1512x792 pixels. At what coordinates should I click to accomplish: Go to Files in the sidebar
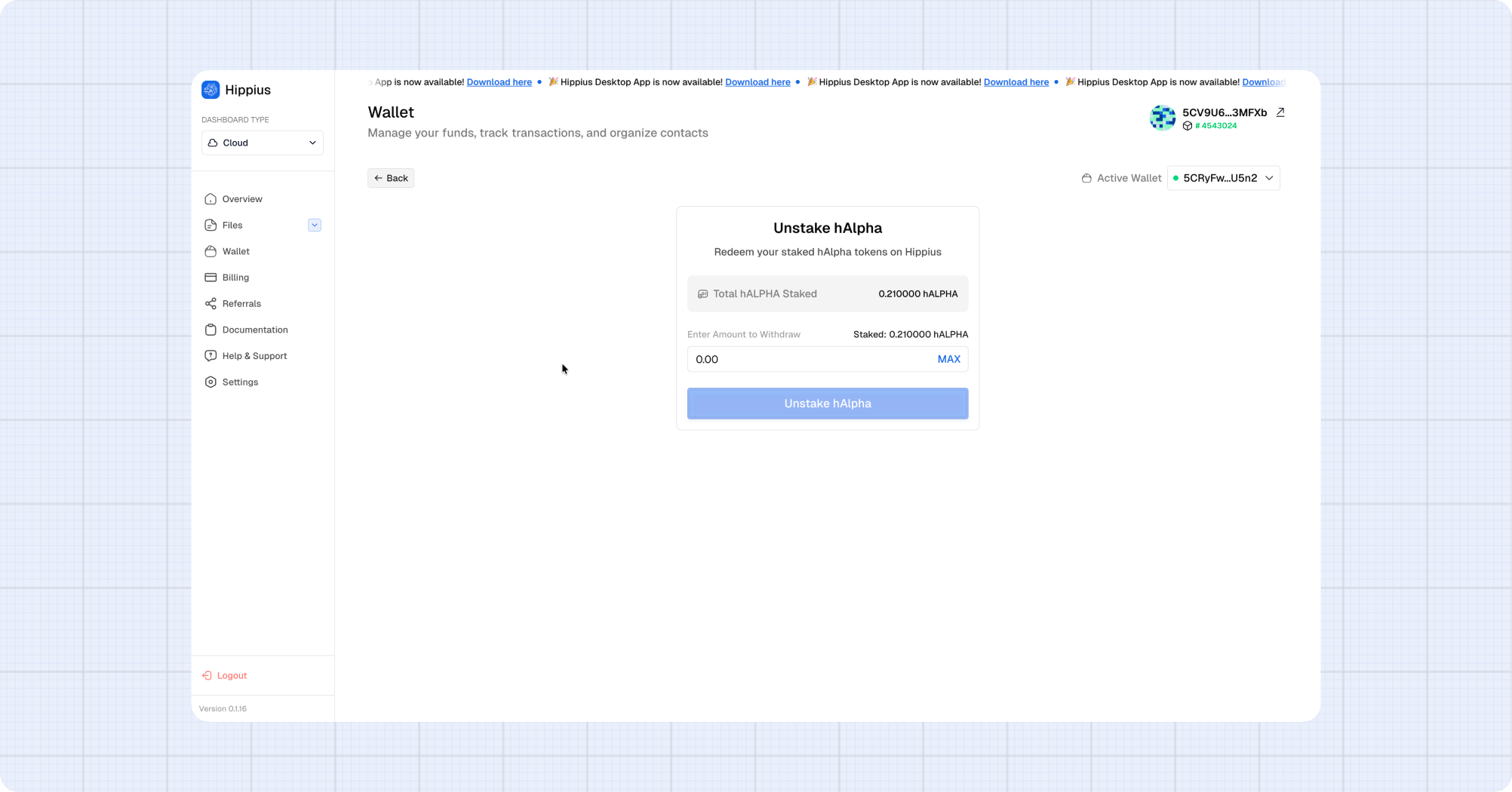(x=232, y=225)
